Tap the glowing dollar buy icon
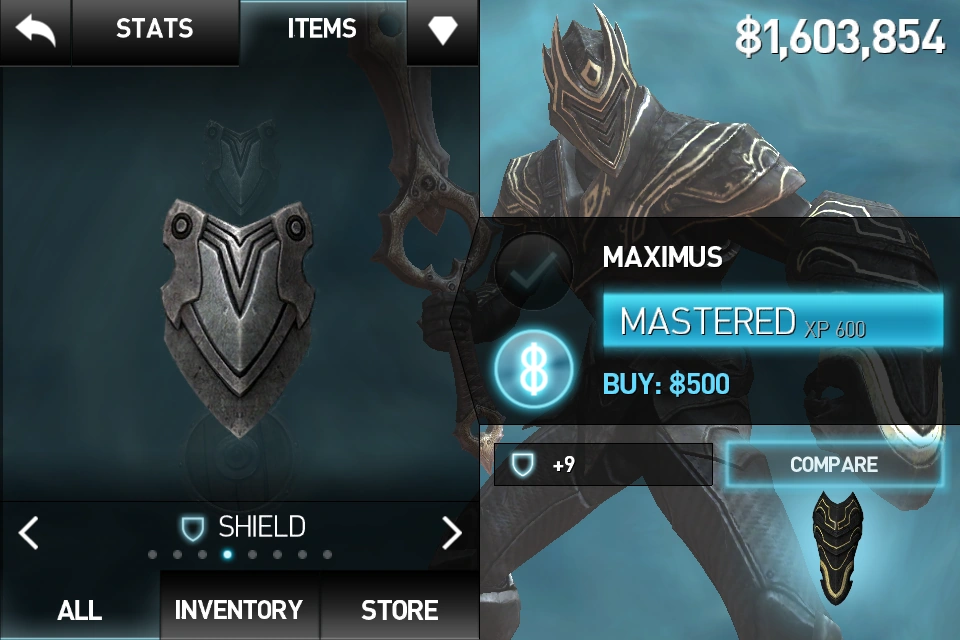Image resolution: width=960 pixels, height=640 pixels. pyautogui.click(x=534, y=369)
